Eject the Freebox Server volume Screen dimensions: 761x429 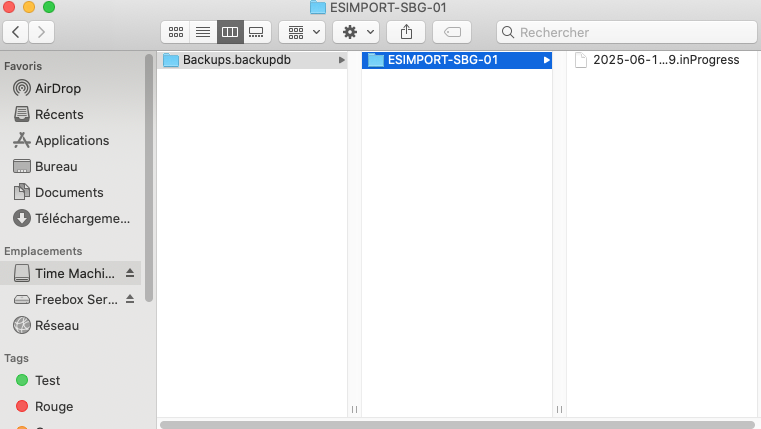(130, 299)
